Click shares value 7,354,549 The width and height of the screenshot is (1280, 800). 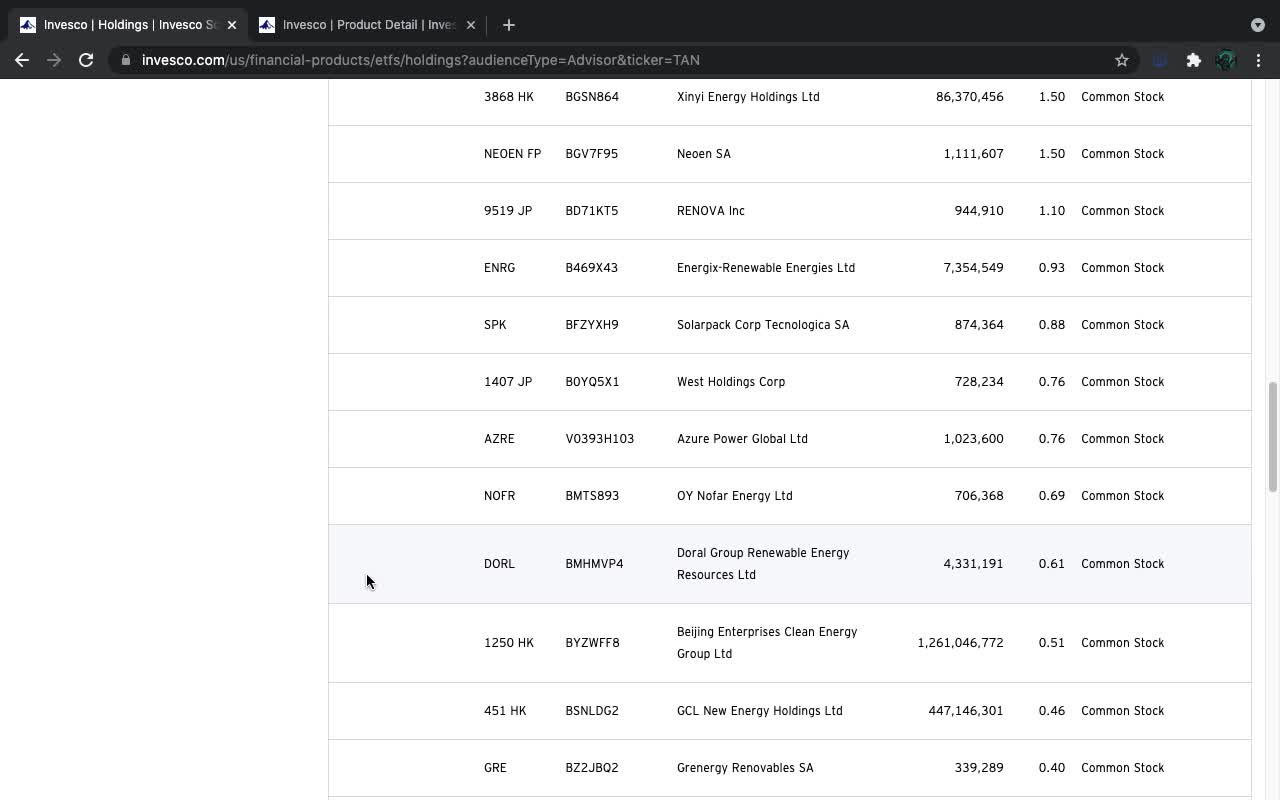pos(973,268)
